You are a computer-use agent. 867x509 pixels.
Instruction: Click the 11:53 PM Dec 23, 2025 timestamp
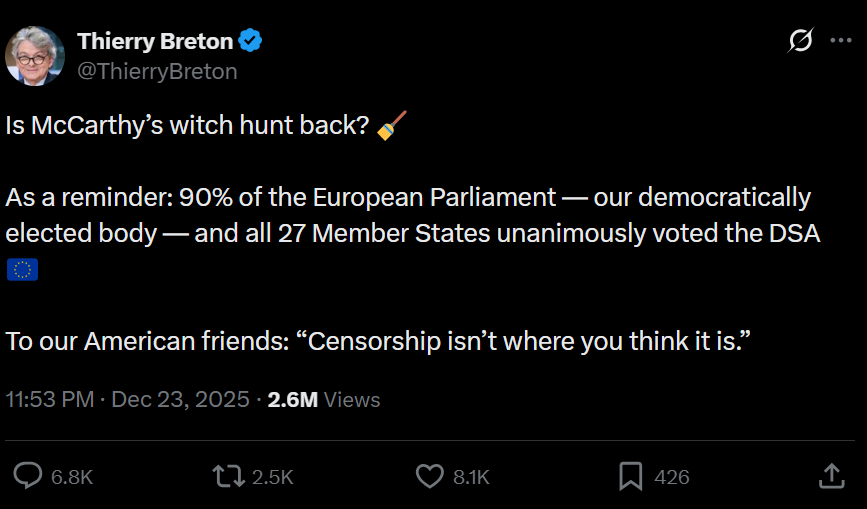[128, 400]
